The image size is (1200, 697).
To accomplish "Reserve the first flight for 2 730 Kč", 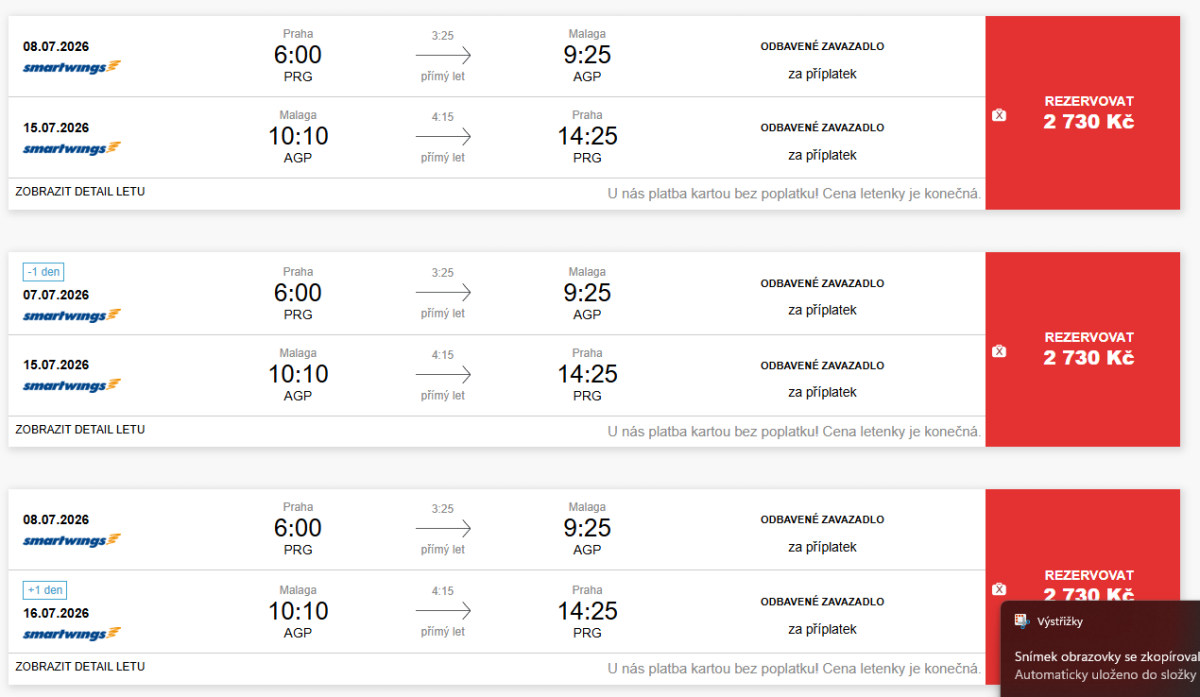I will click(1088, 112).
